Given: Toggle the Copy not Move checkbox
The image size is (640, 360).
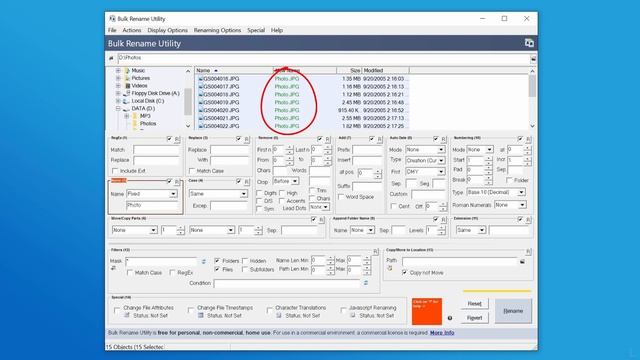Looking at the screenshot, I should point(404,272).
